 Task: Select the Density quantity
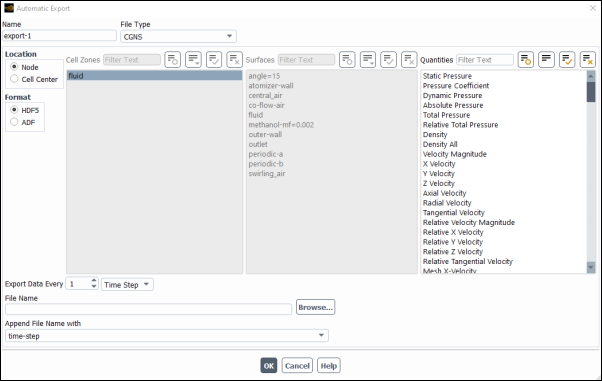tap(435, 134)
